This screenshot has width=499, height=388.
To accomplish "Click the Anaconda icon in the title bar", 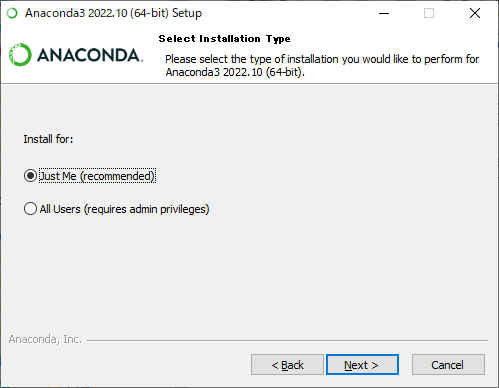I will click(x=12, y=13).
